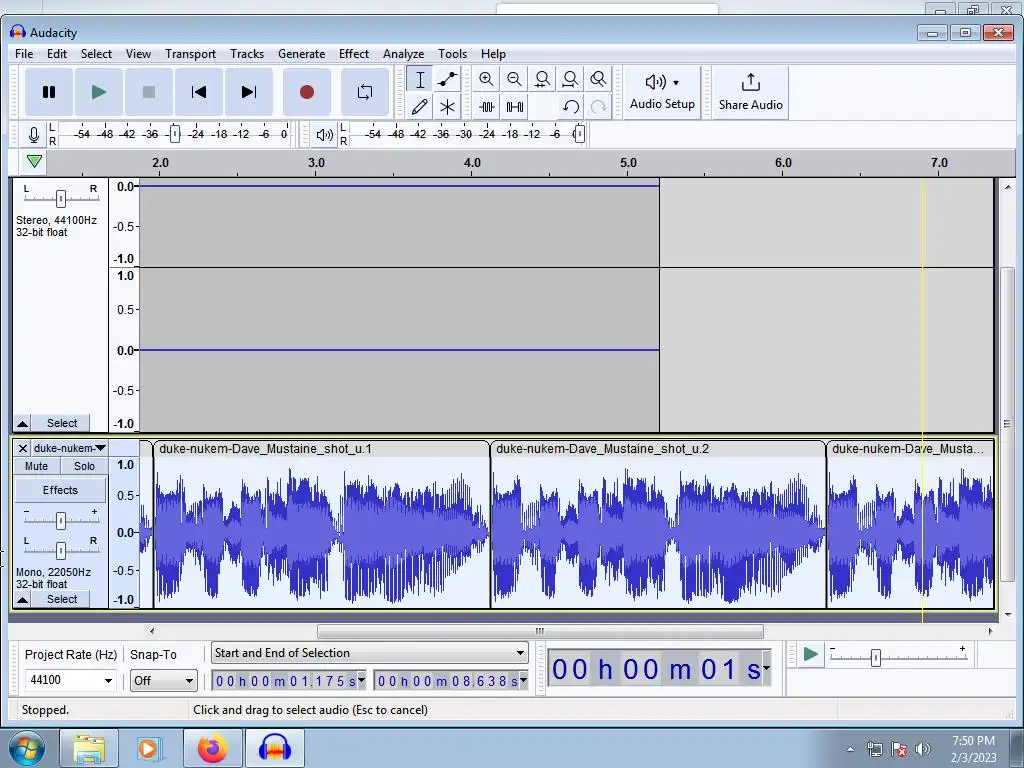Collapse the duke-nukem track with arrow
The image size is (1024, 768).
pyautogui.click(x=22, y=599)
